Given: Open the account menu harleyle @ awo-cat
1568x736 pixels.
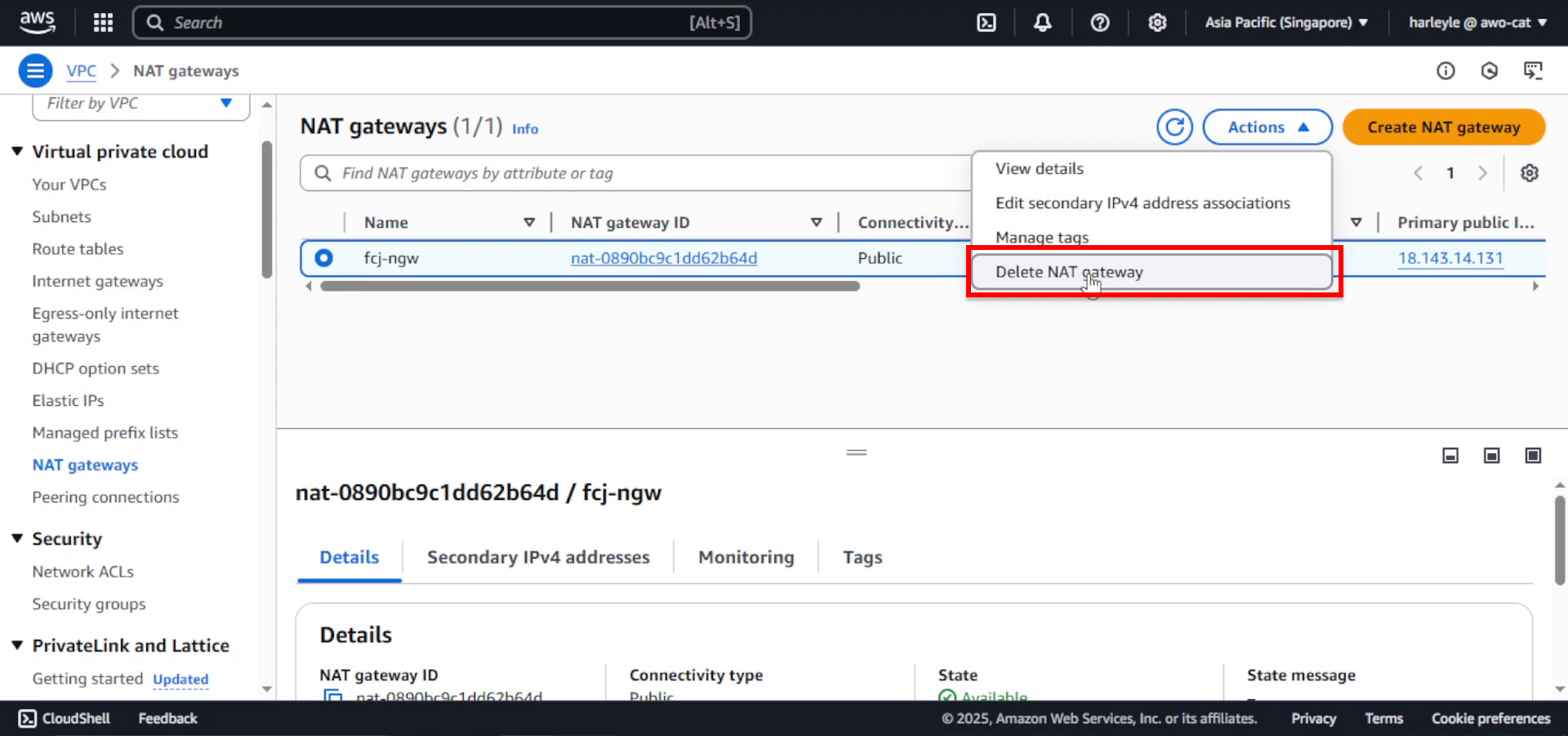Looking at the screenshot, I should coord(1477,23).
